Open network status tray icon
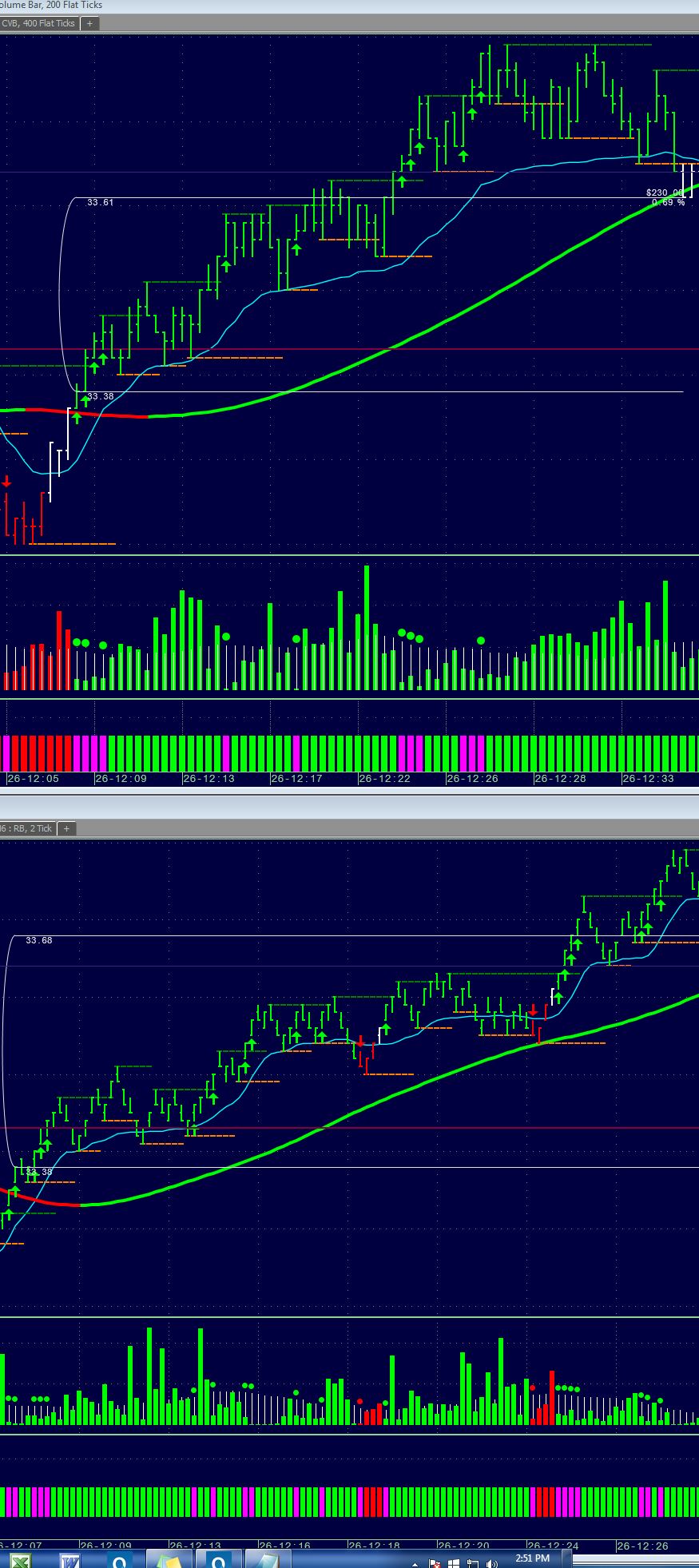 (x=472, y=1562)
